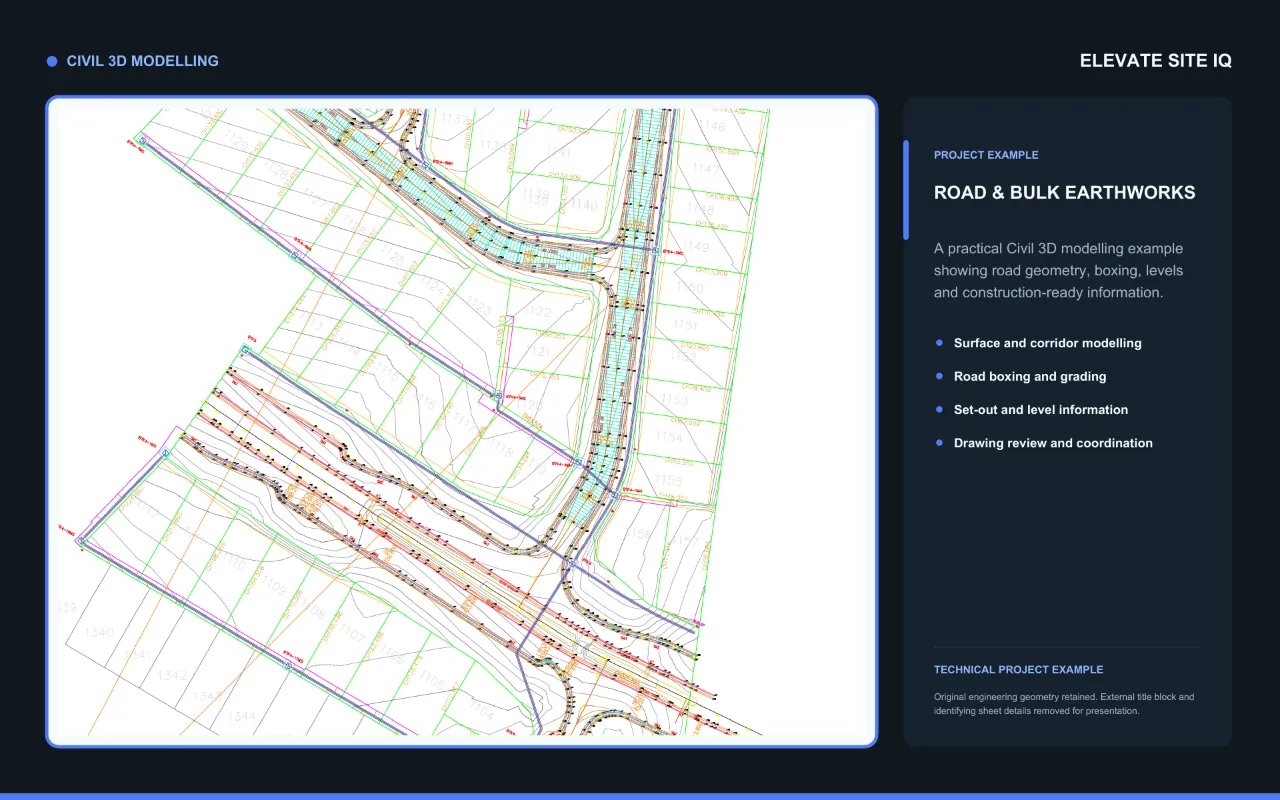This screenshot has width=1280, height=800.
Task: Select lot number 1344 in the drawing
Action: [241, 716]
